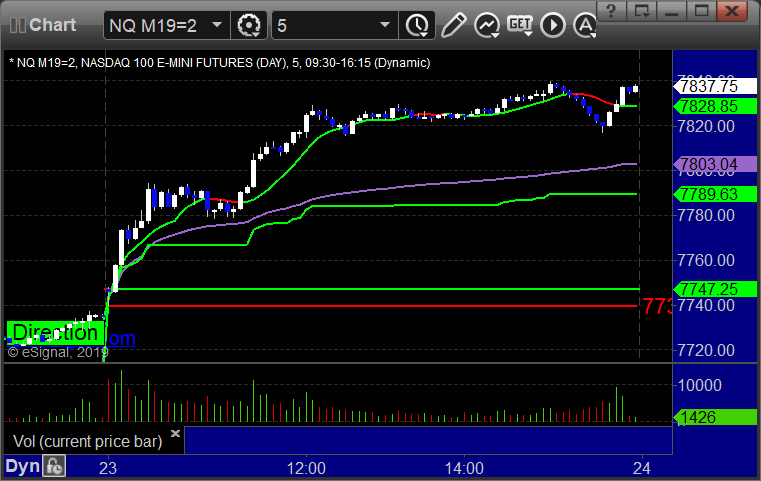This screenshot has height=481, width=761.
Task: Click the 23 date axis label
Action: [x=108, y=468]
